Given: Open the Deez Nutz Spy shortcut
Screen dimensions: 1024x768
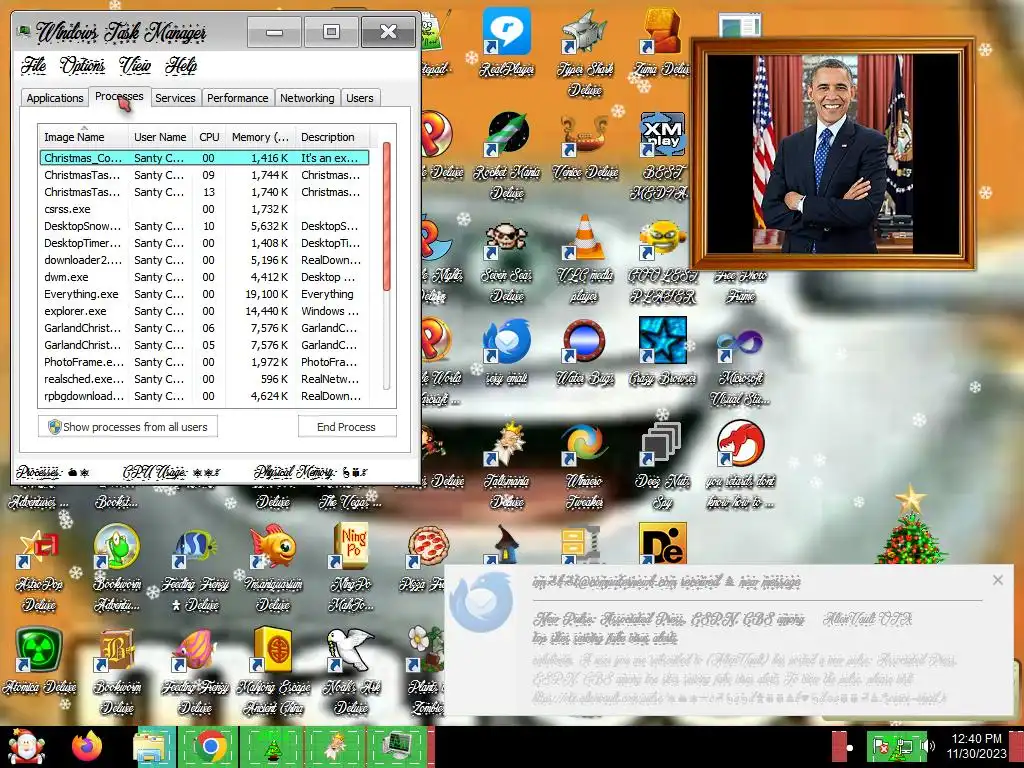Looking at the screenshot, I should click(x=662, y=465).
